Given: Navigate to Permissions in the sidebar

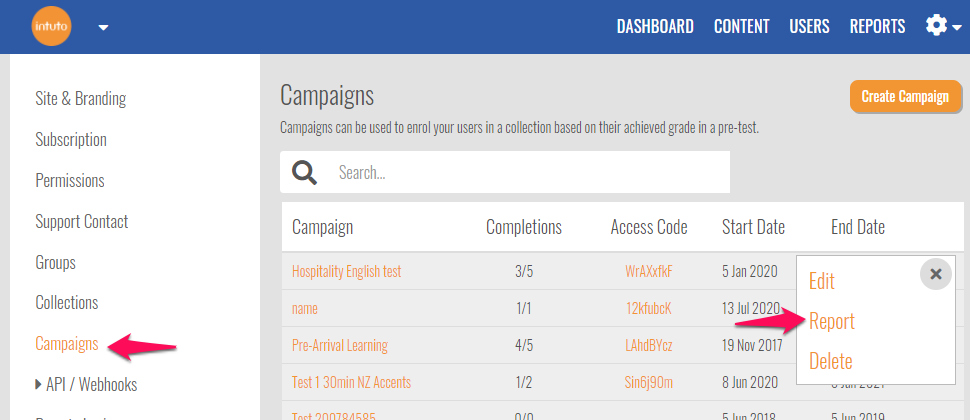Looking at the screenshot, I should pos(70,181).
